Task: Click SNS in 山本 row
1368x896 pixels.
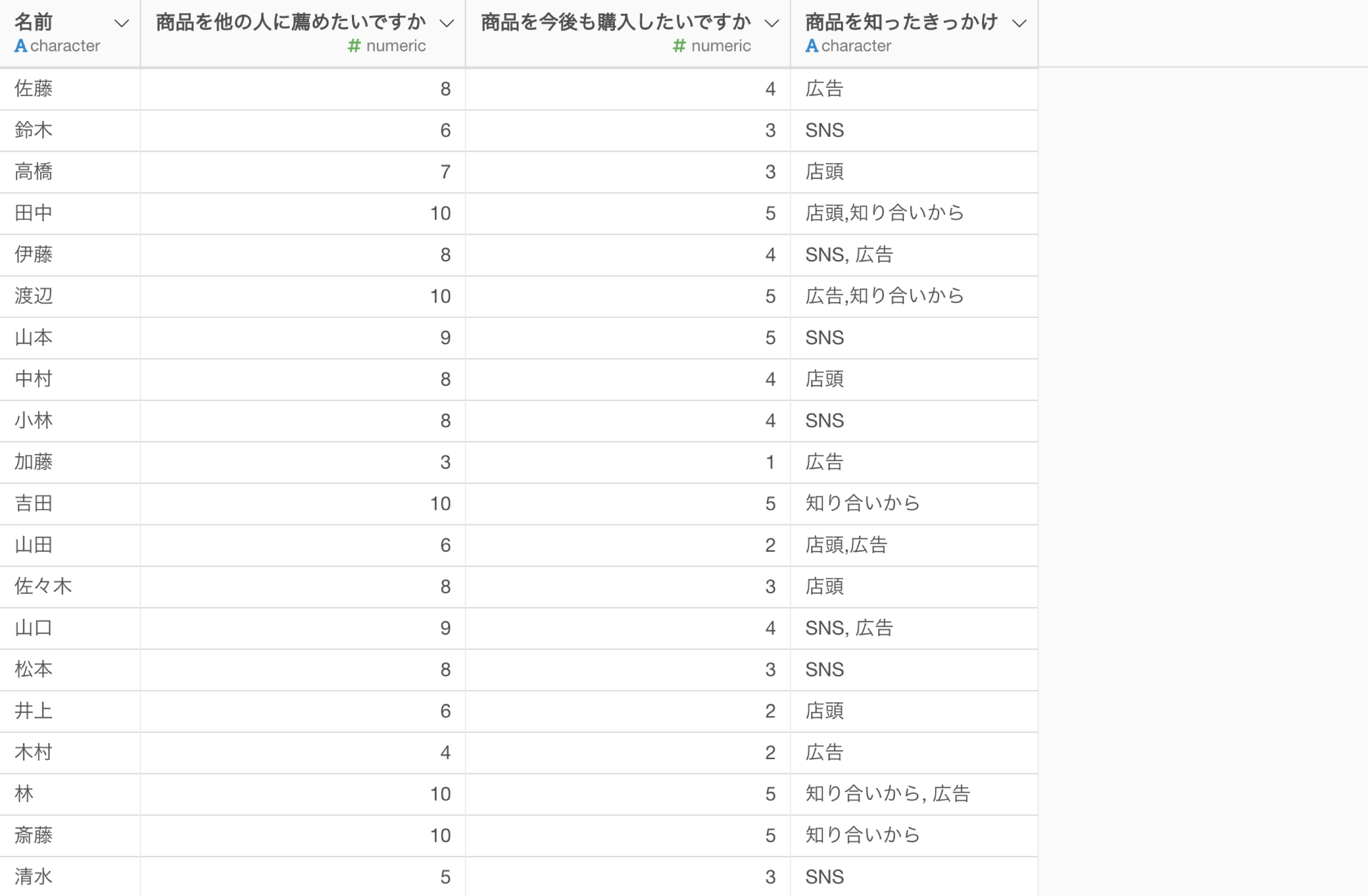Action: coord(824,337)
